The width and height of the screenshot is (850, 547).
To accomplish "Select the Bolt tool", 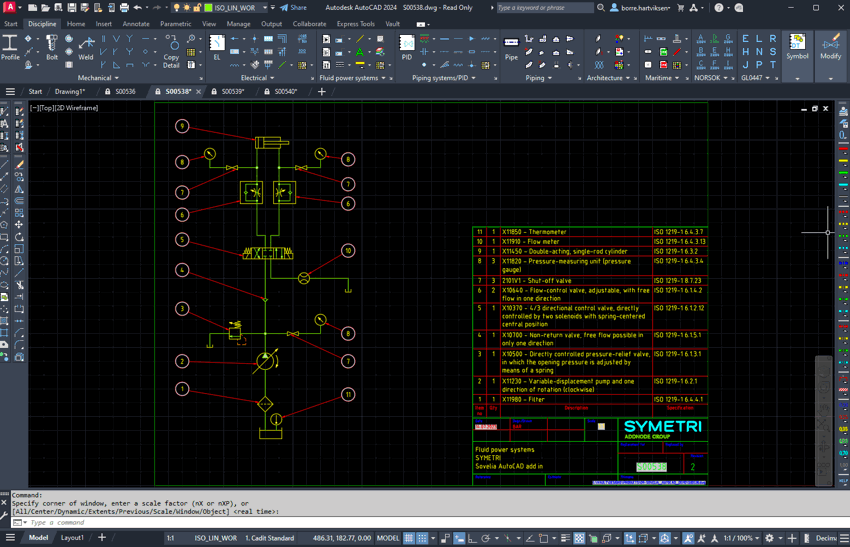I will point(52,47).
